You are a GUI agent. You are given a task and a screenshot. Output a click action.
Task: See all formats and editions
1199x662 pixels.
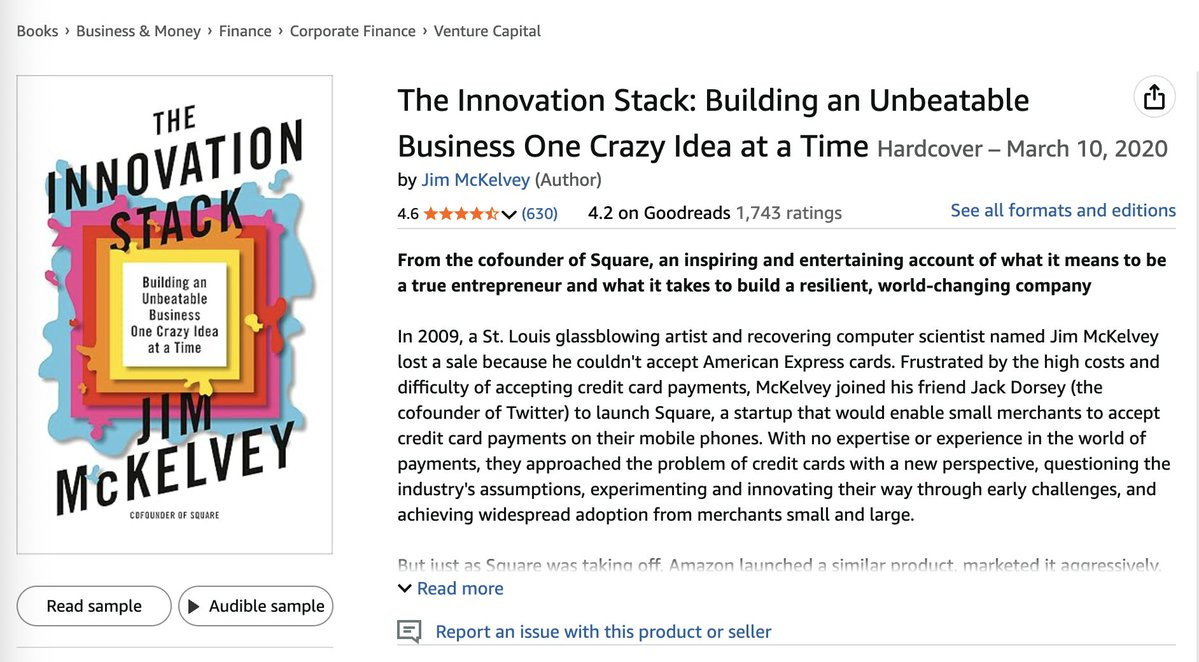(x=1062, y=210)
